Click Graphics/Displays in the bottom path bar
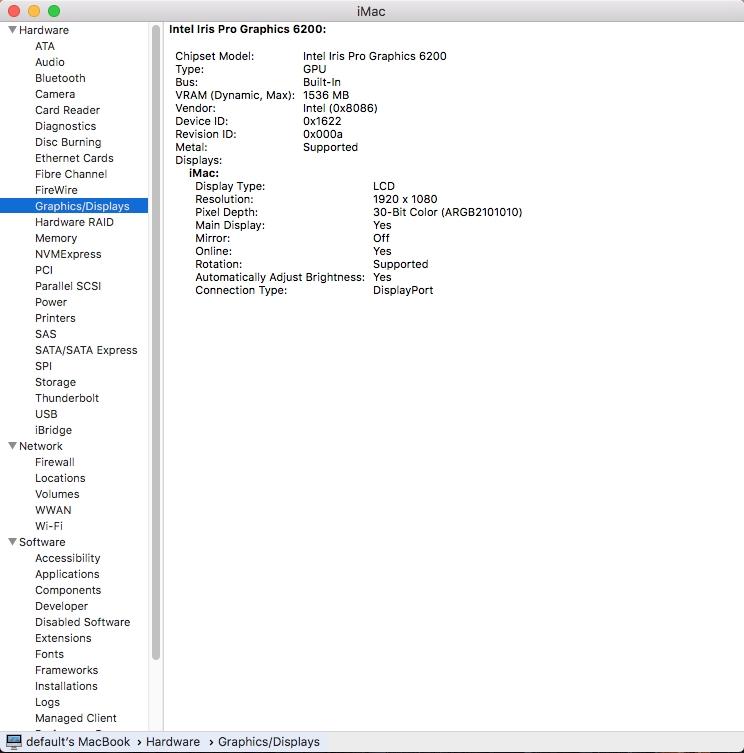 coord(268,742)
